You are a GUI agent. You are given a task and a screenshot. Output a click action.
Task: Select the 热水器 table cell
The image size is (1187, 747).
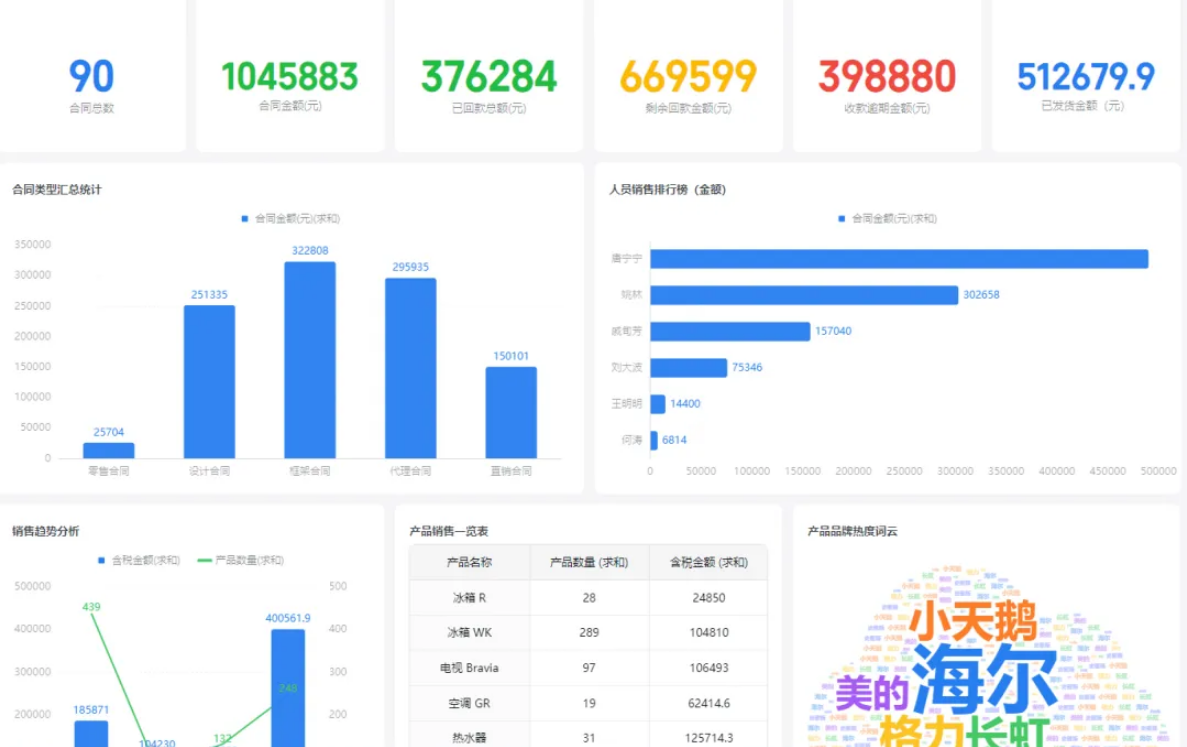469,736
